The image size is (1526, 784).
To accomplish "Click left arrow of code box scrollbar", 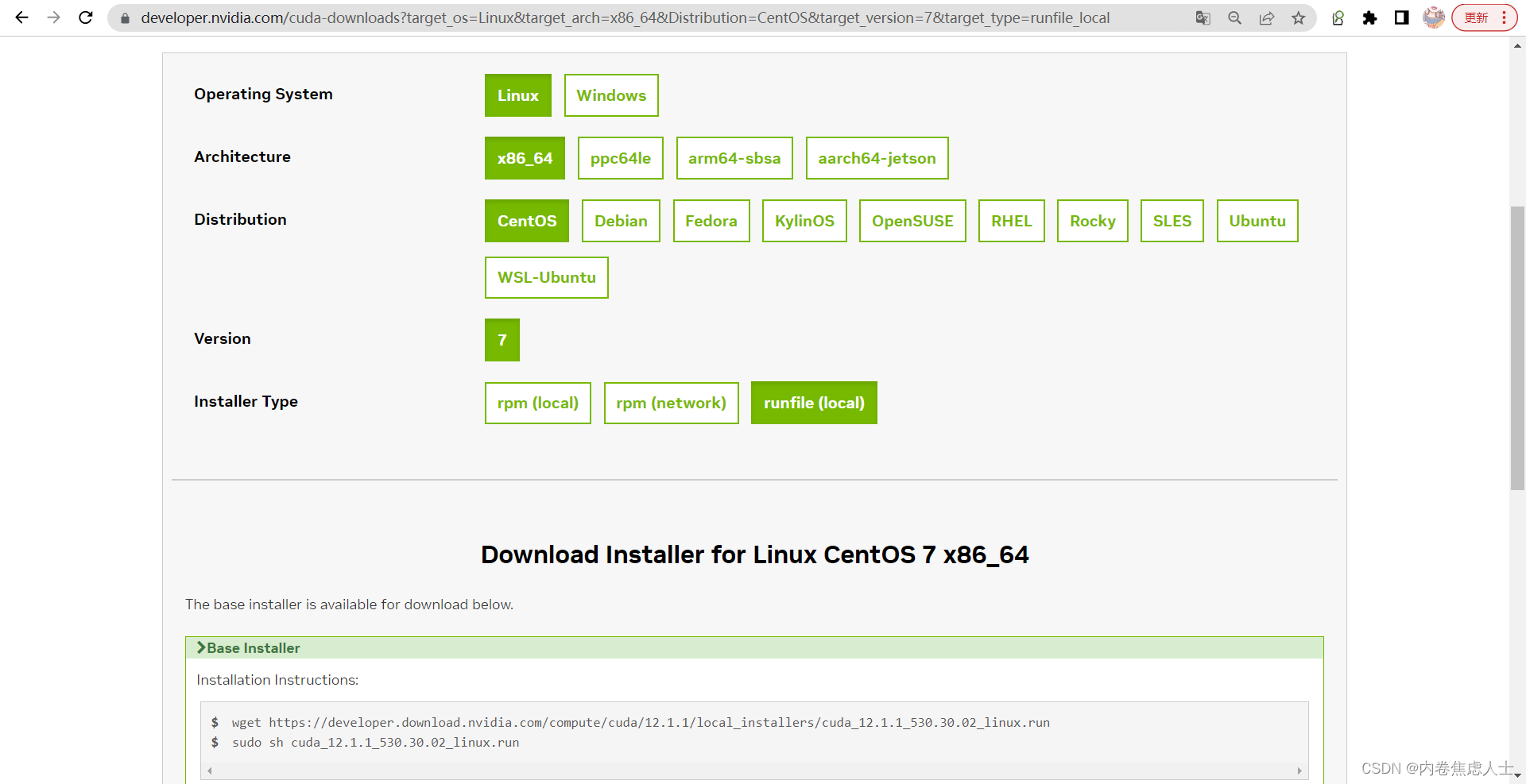I will (x=209, y=770).
